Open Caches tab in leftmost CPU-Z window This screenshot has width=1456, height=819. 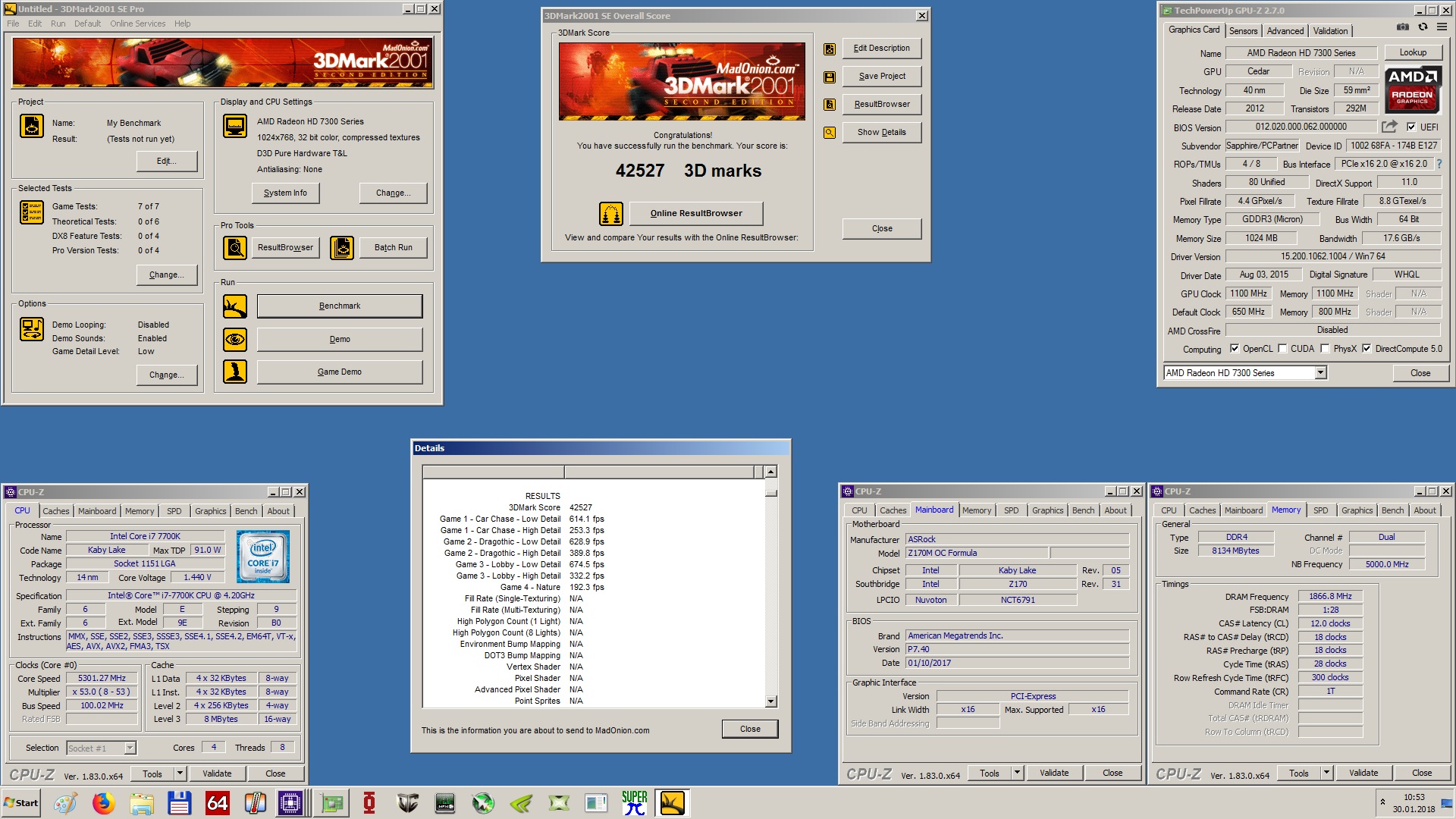56,511
